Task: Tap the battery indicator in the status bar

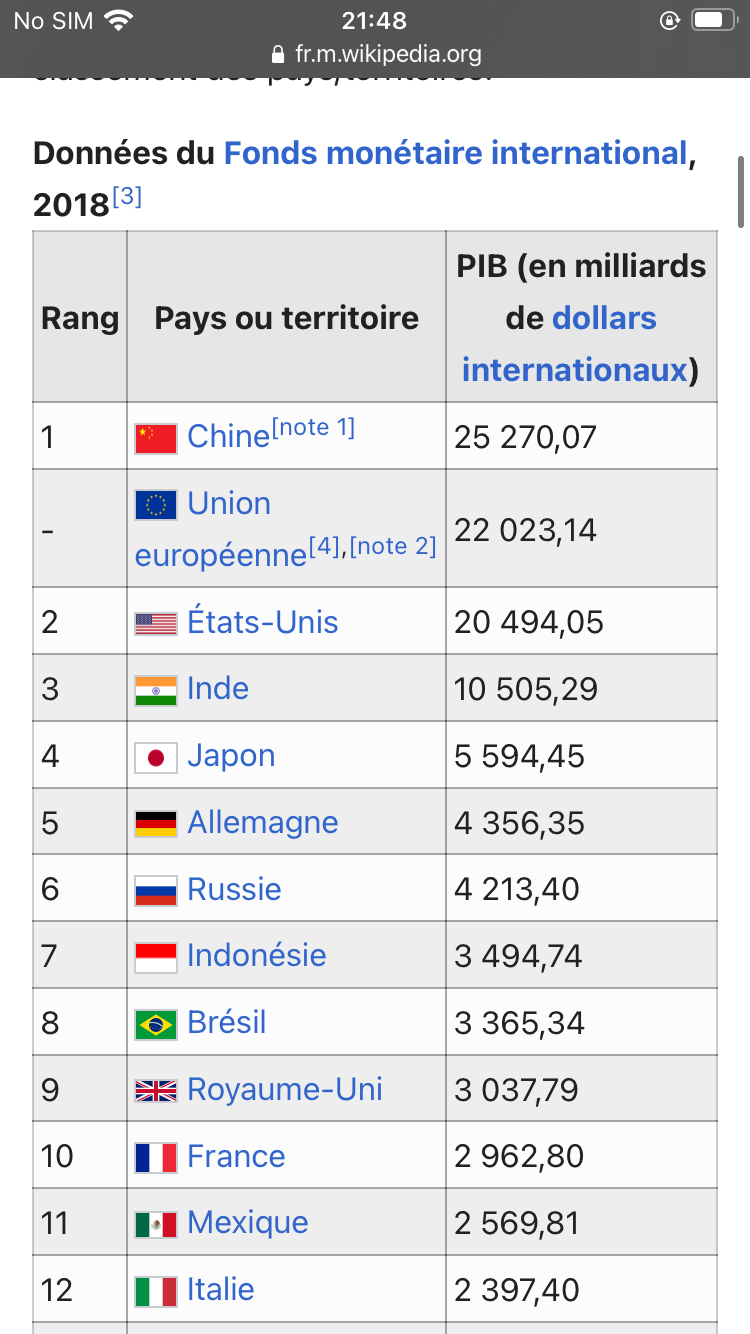Action: coord(714,20)
